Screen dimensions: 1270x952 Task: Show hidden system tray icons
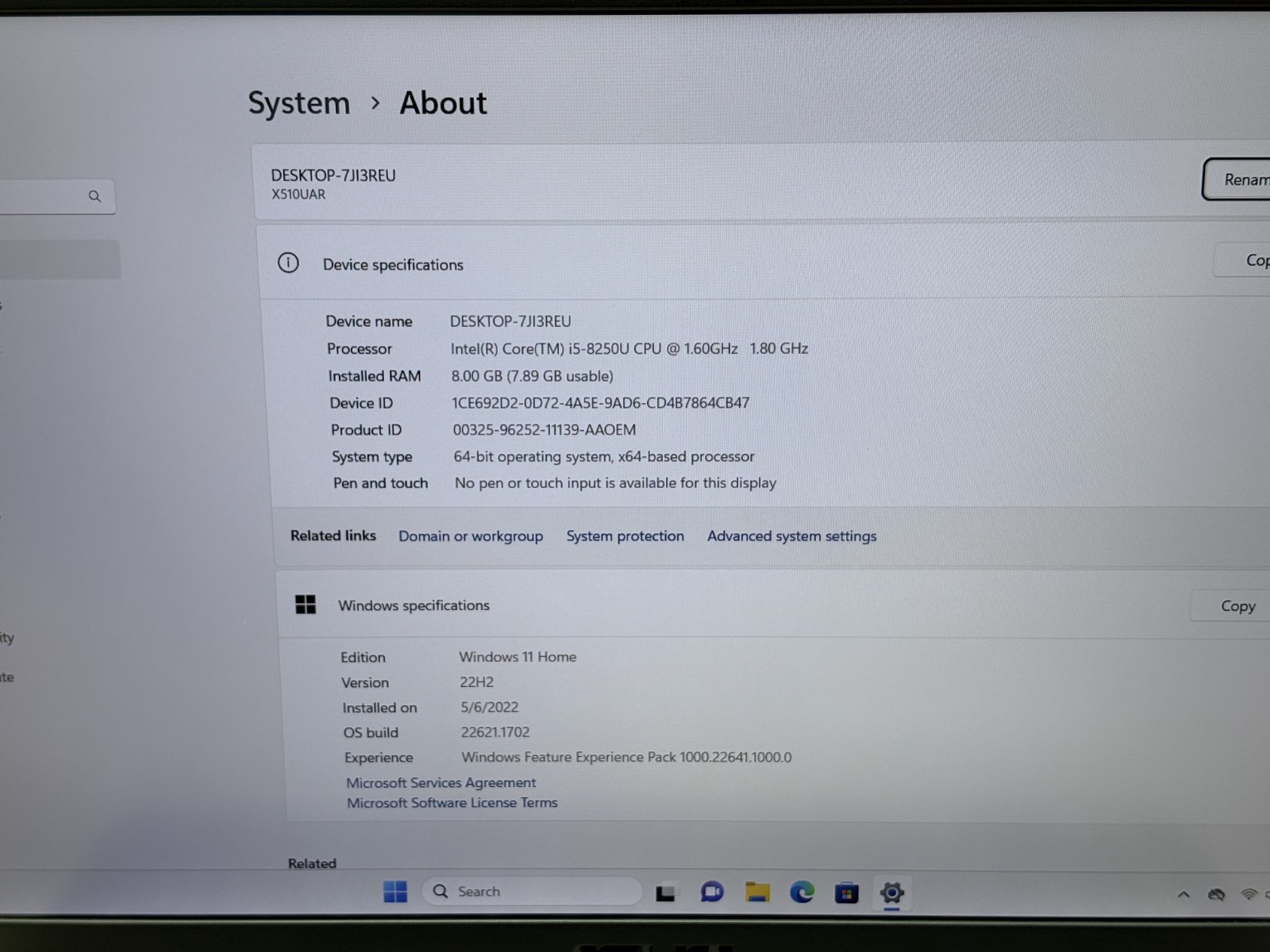click(1183, 894)
